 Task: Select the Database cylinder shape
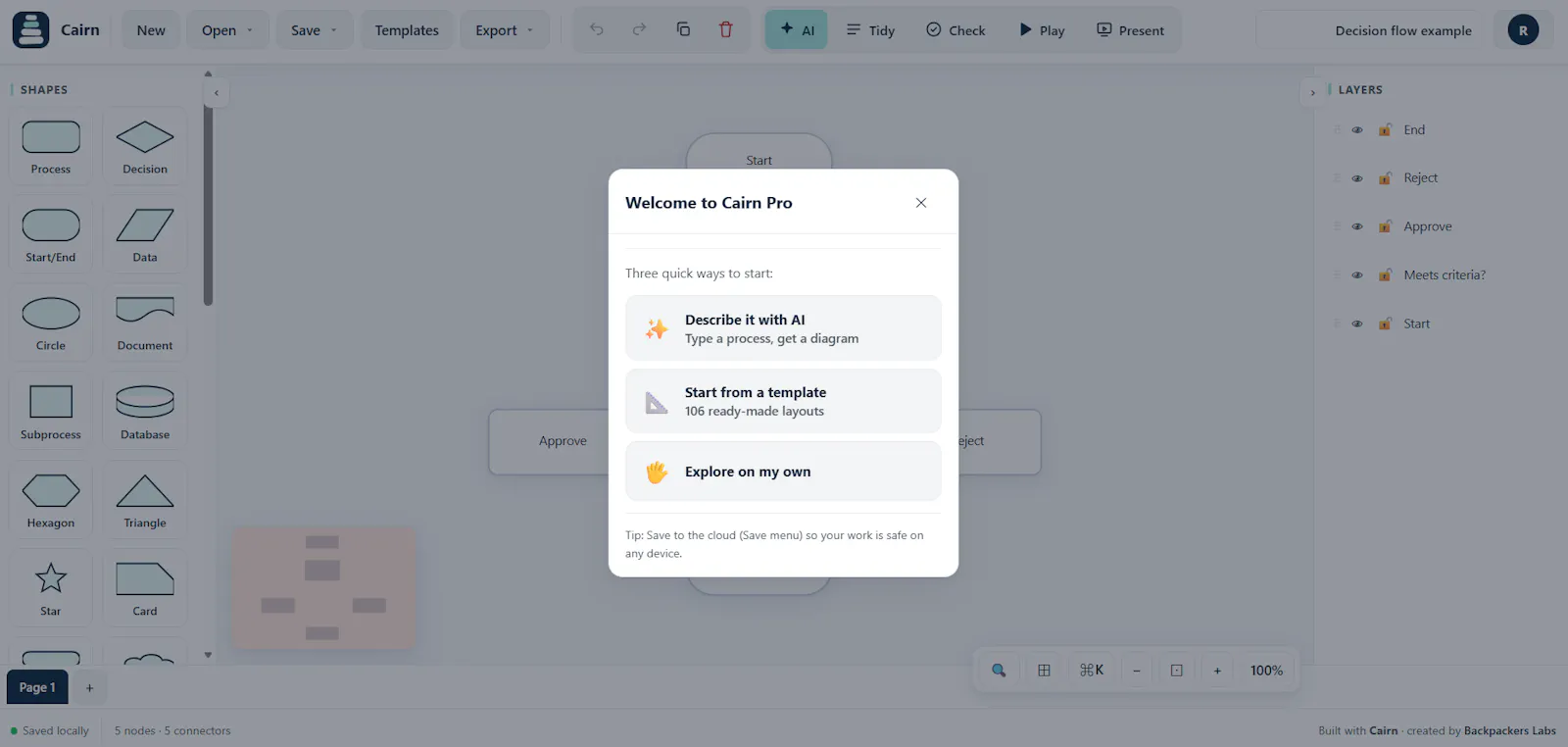point(145,412)
